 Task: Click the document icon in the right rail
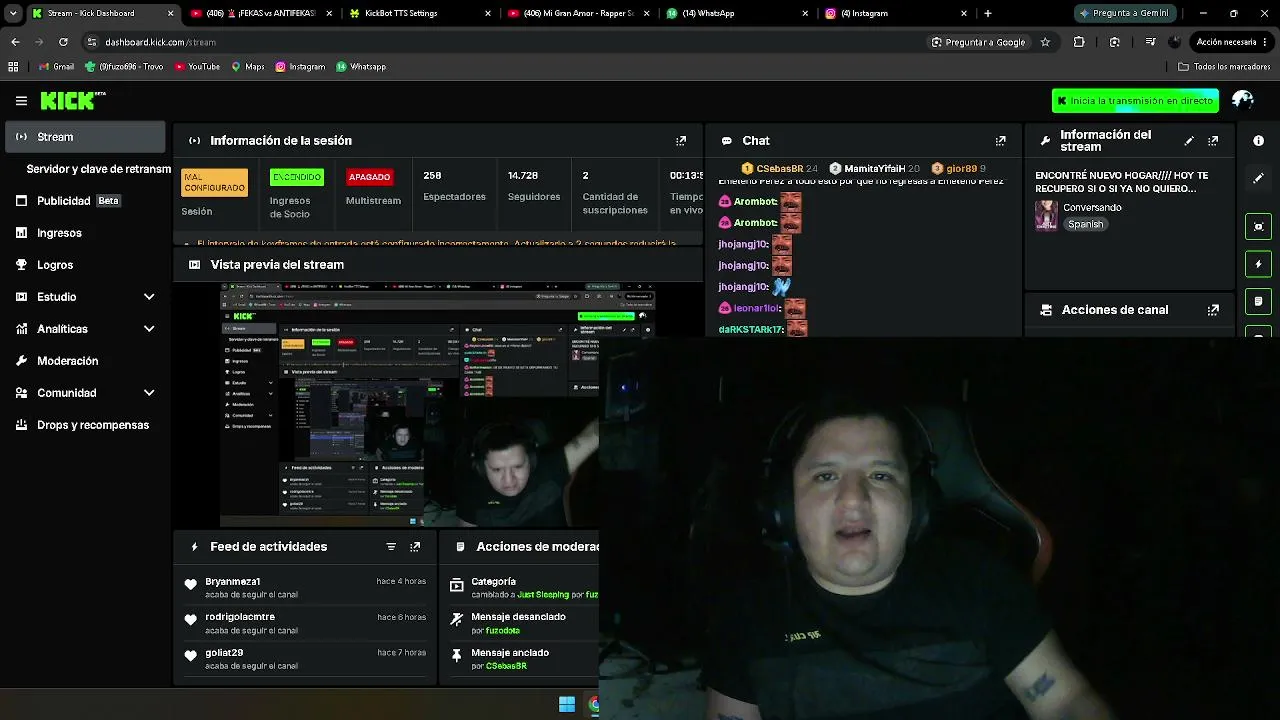pyautogui.click(x=1258, y=301)
